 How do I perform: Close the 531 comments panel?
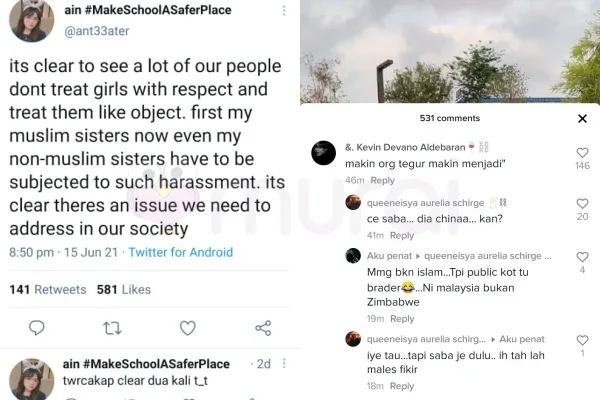583,118
